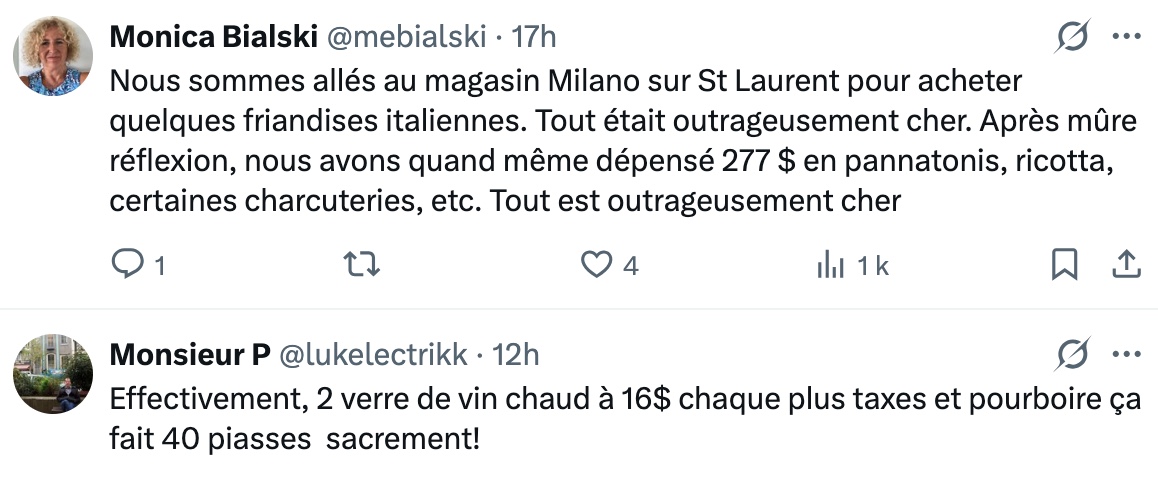Click Monsieur P display name
The width and height of the screenshot is (1158, 478).
189,354
